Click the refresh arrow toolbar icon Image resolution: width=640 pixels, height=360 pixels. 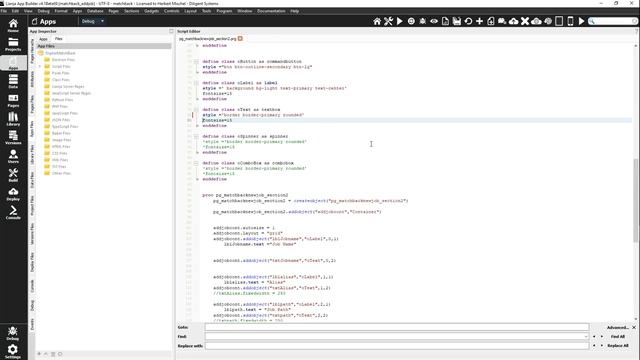click(x=468, y=21)
